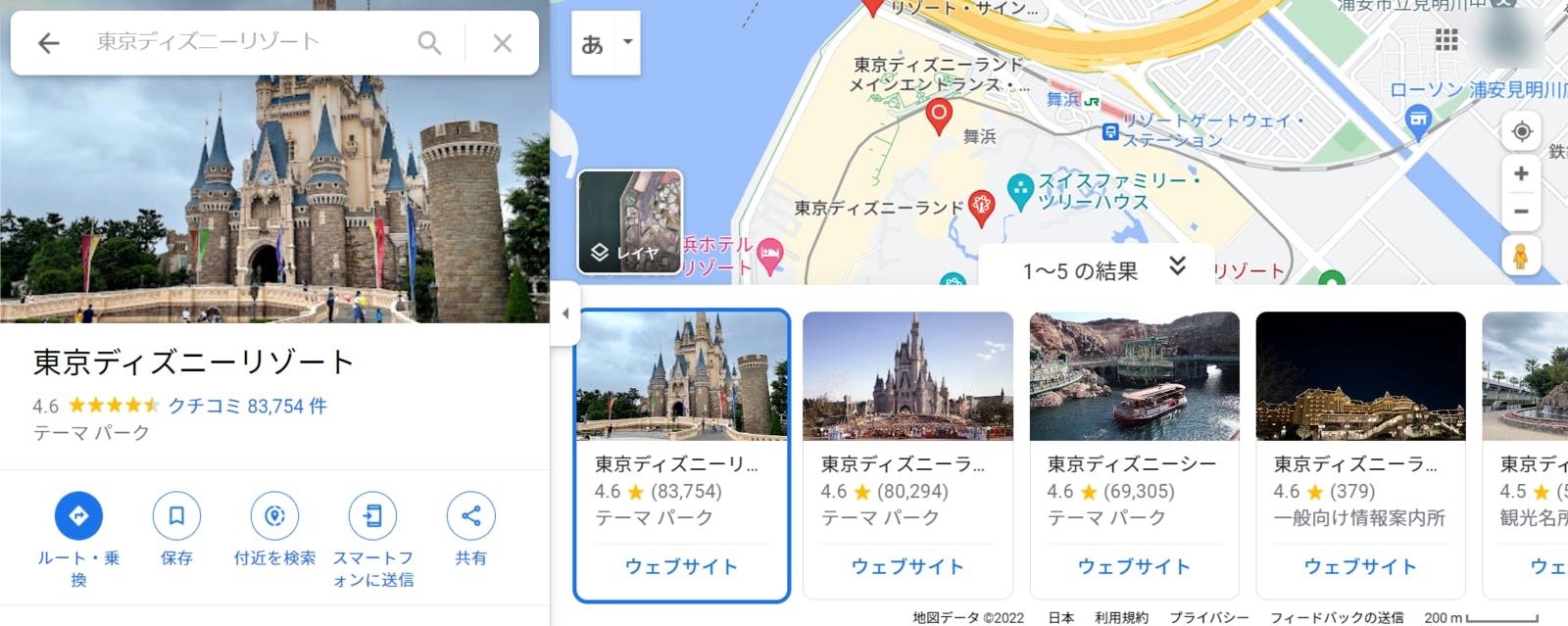Click the ルート・乗換 directions icon

pos(78,515)
